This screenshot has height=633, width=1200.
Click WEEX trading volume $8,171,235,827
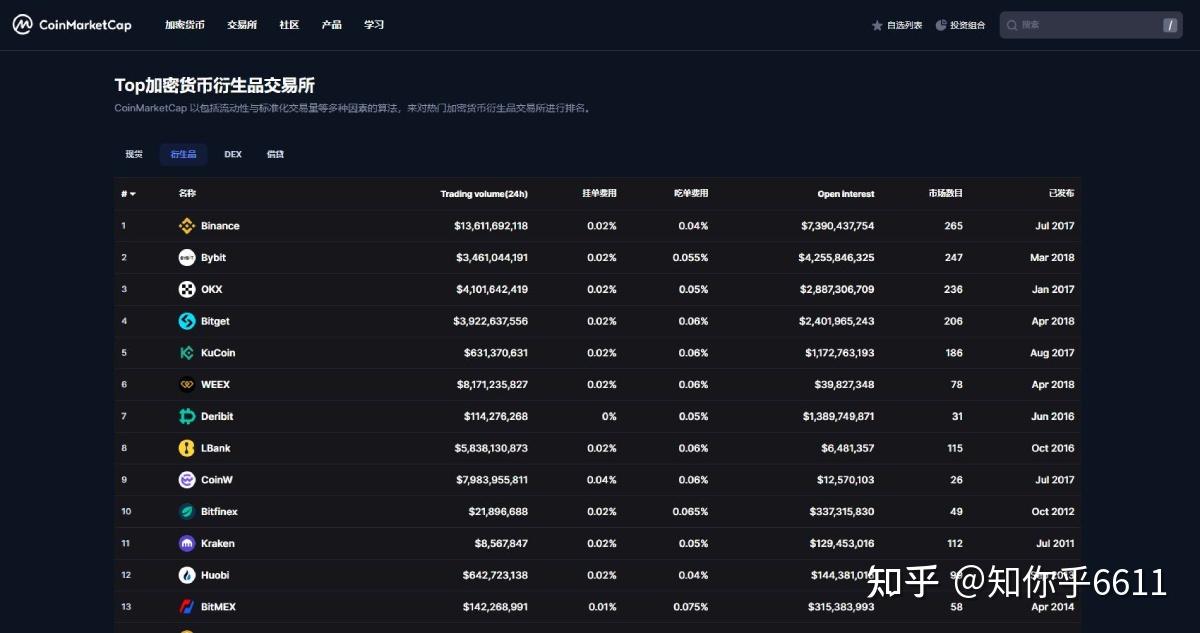coord(492,385)
